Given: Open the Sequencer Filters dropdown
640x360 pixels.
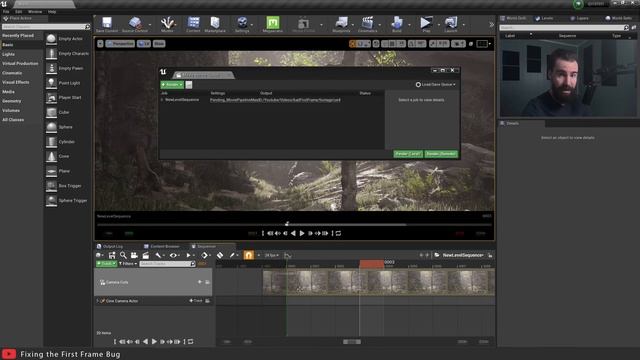Looking at the screenshot, I should click(x=128, y=264).
